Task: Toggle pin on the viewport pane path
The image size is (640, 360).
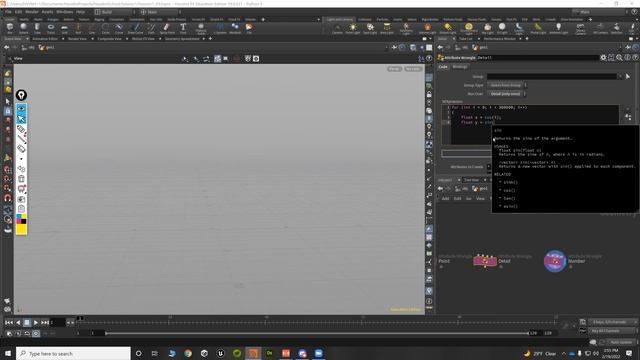Action: (394, 47)
